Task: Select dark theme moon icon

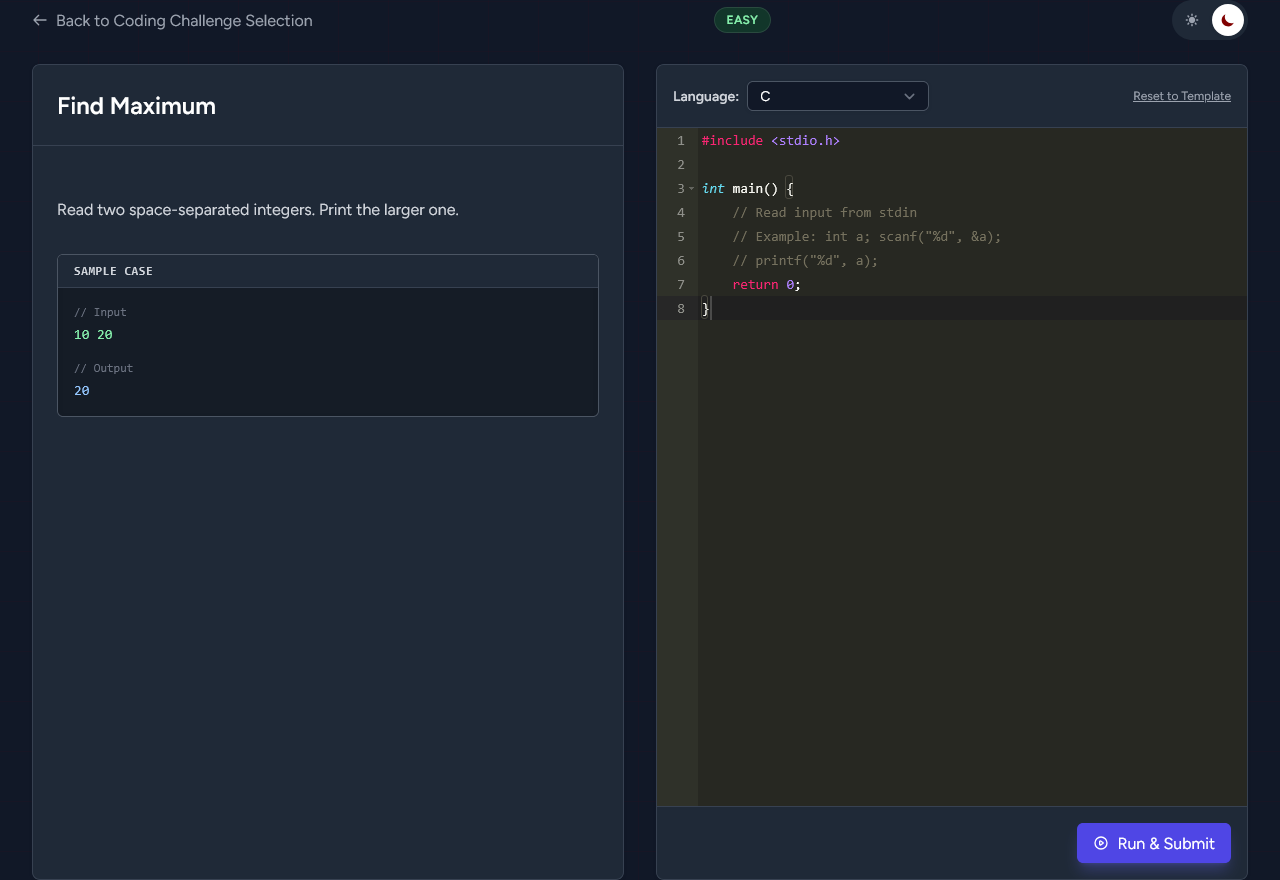Action: click(1228, 20)
